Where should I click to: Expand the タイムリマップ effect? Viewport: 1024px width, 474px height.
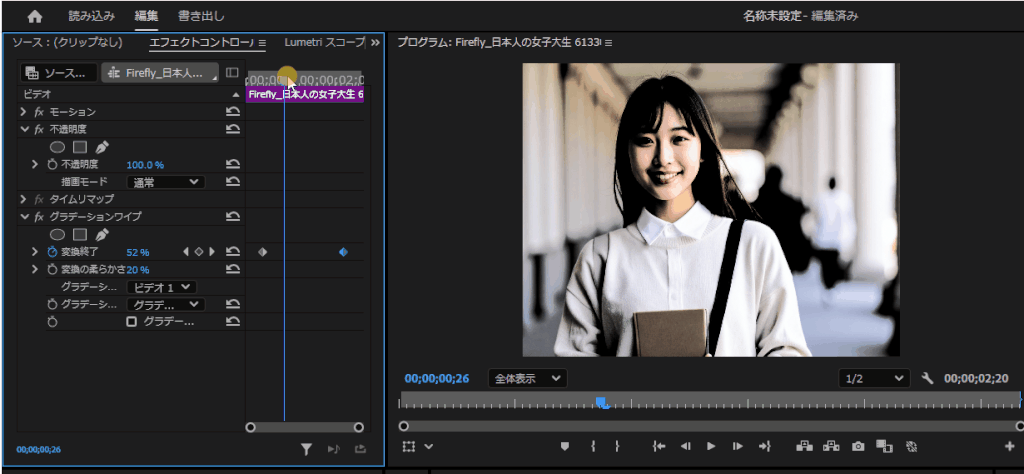click(24, 198)
